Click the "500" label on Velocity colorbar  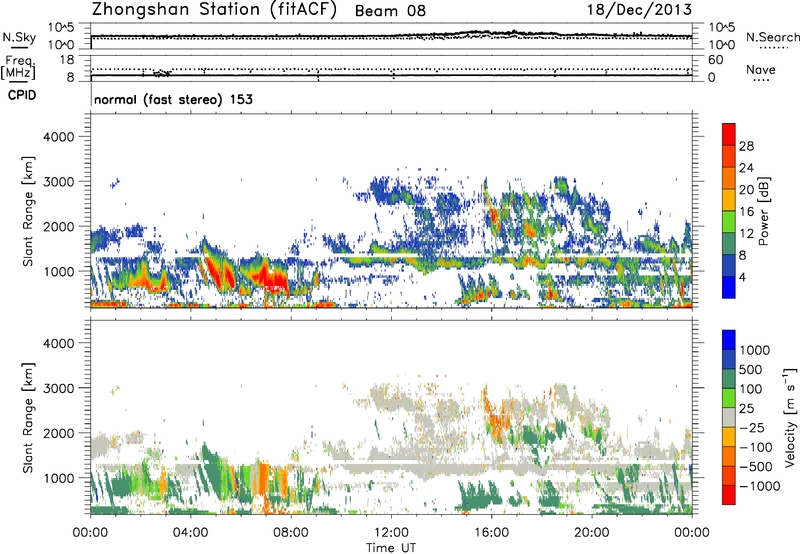751,369
